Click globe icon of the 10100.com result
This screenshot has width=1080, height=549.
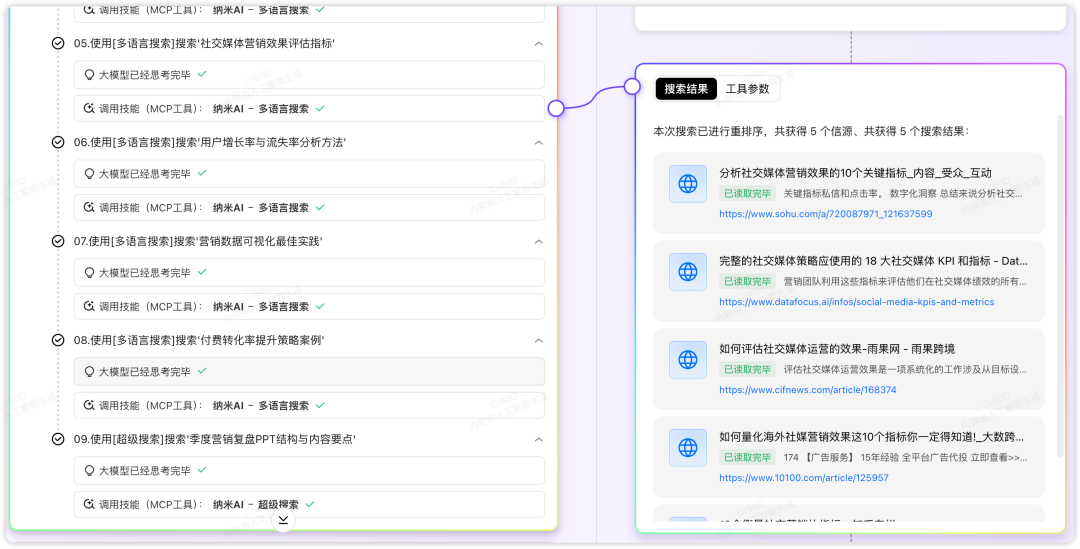point(688,448)
